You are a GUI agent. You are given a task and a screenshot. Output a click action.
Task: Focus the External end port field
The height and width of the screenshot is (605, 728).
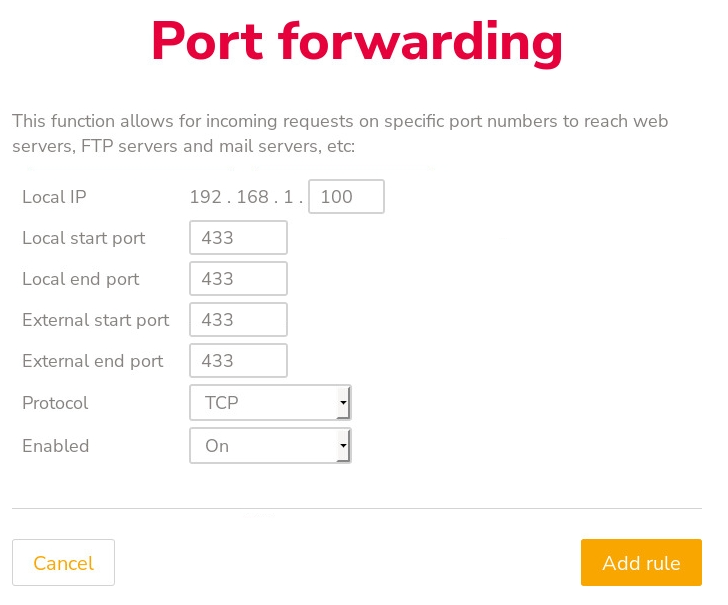tap(238, 361)
